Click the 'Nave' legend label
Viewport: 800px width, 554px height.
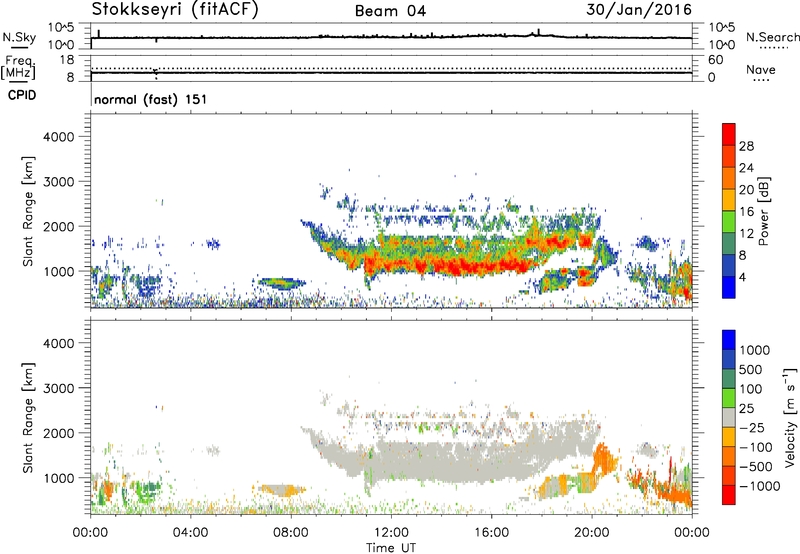pos(761,70)
